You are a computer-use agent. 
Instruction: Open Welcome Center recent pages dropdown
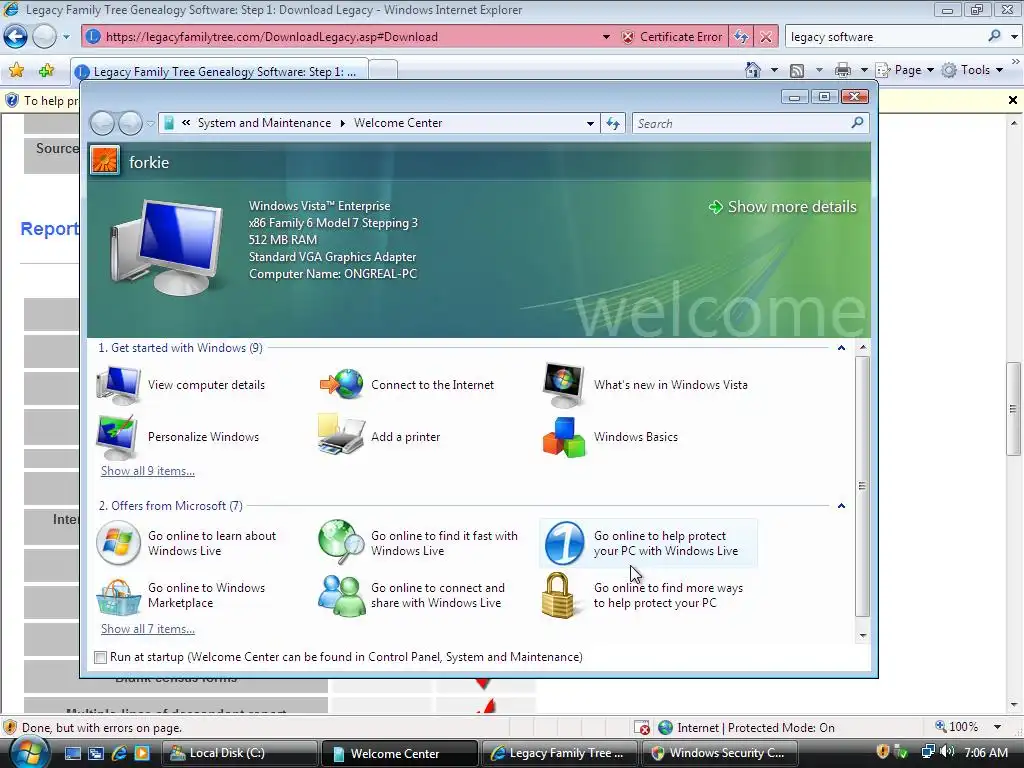(150, 123)
